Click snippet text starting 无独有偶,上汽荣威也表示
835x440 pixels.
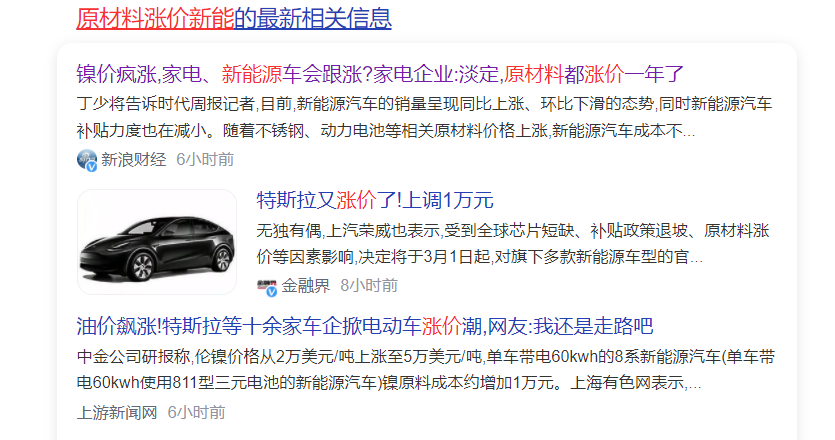[x=513, y=244]
